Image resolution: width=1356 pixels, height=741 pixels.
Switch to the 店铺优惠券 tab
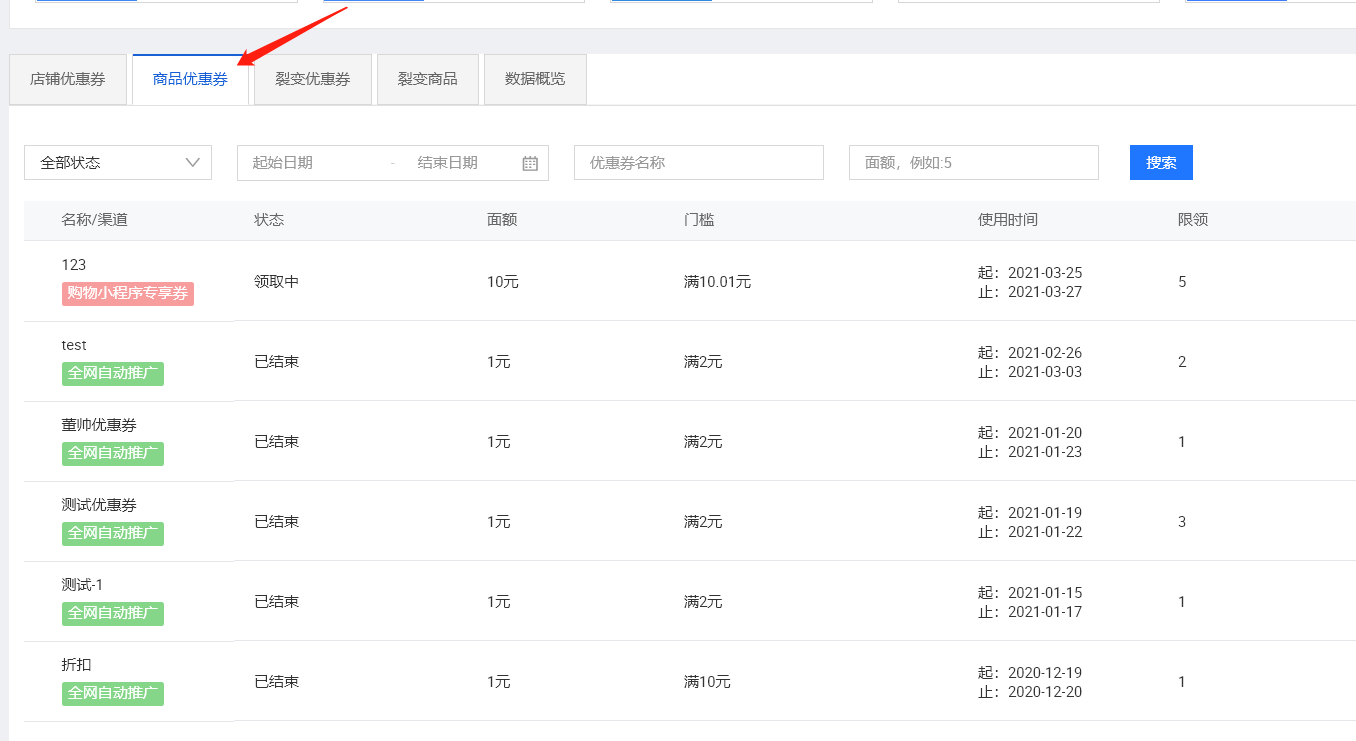(x=68, y=79)
